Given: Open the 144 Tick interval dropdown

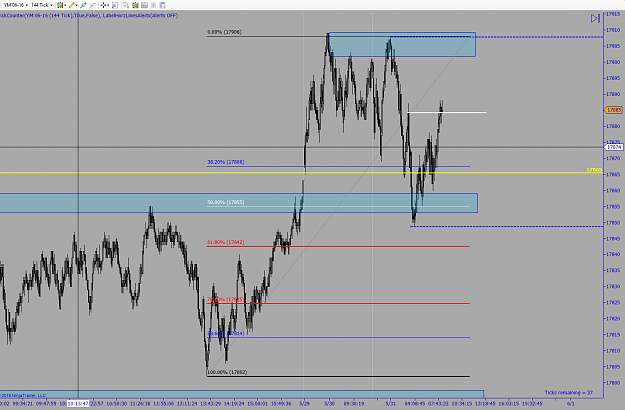Looking at the screenshot, I should coord(42,5).
